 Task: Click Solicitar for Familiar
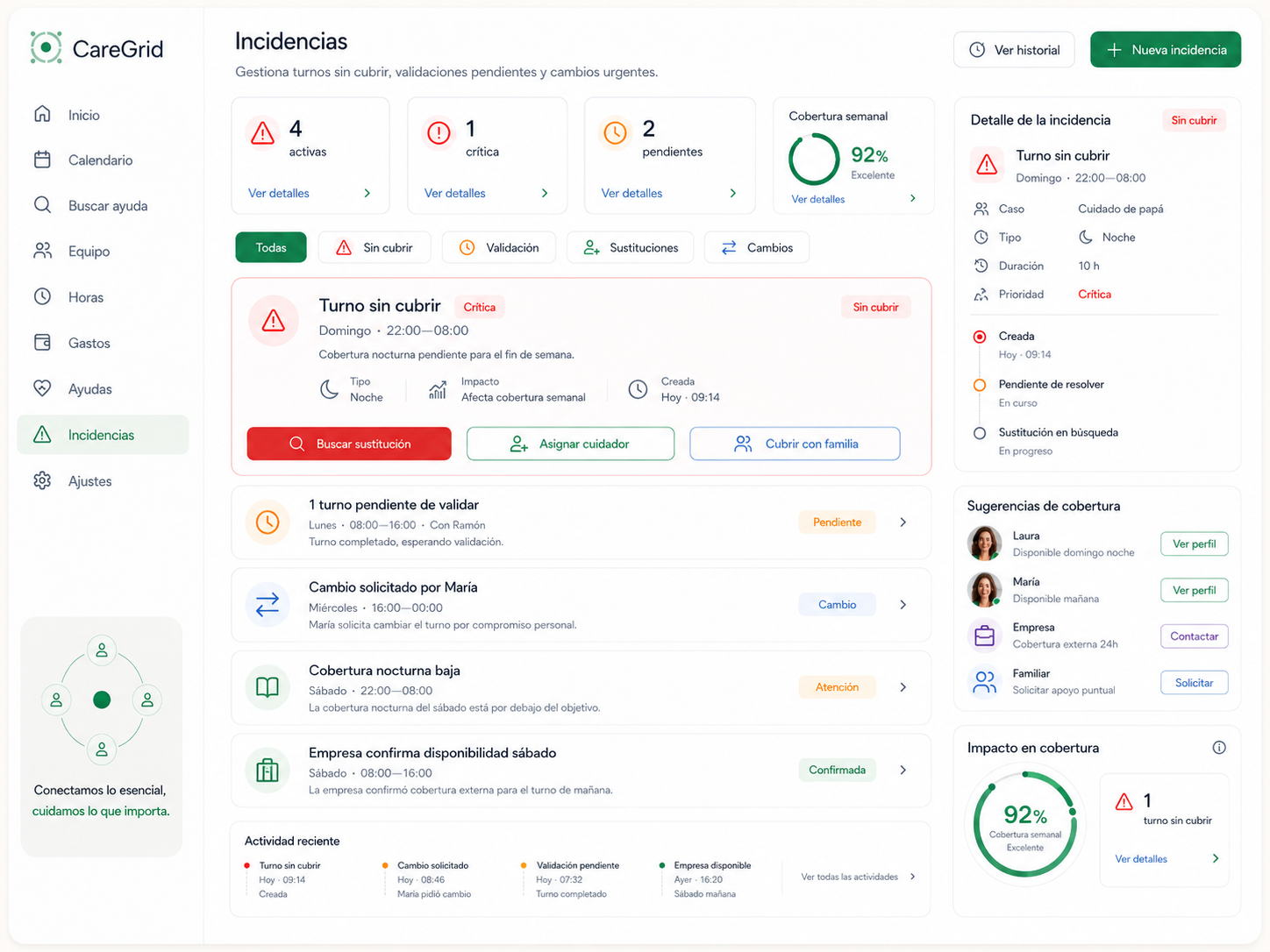pos(1194,683)
